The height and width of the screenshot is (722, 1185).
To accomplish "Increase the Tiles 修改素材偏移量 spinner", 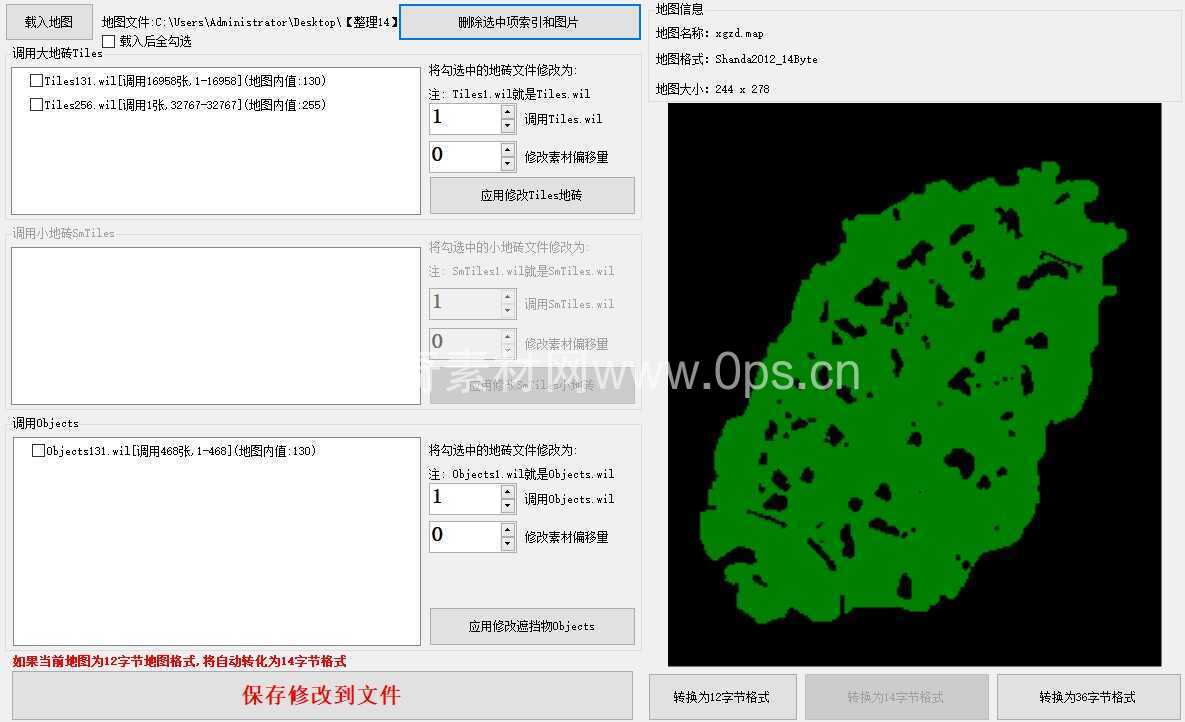I will click(x=508, y=150).
